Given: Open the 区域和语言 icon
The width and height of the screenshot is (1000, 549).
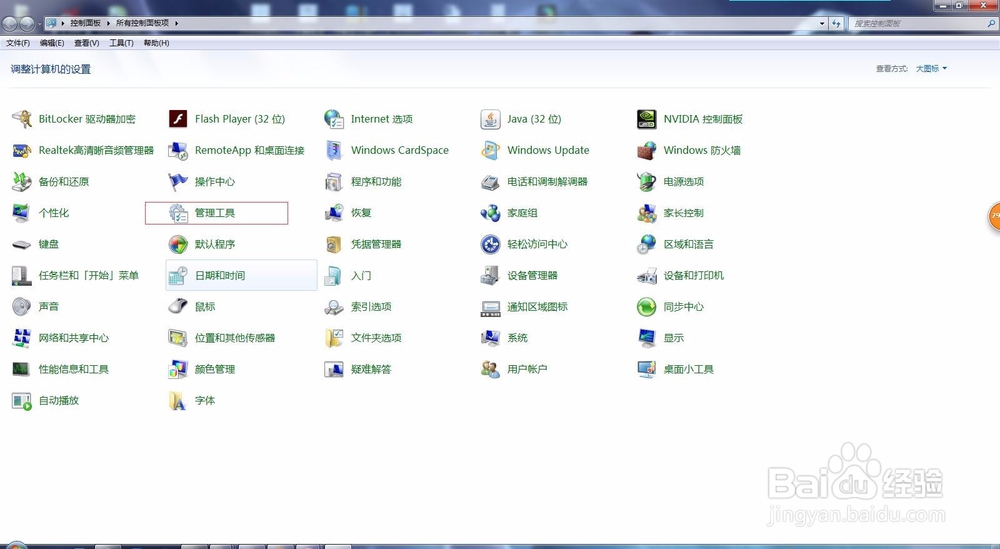Looking at the screenshot, I should (x=647, y=244).
